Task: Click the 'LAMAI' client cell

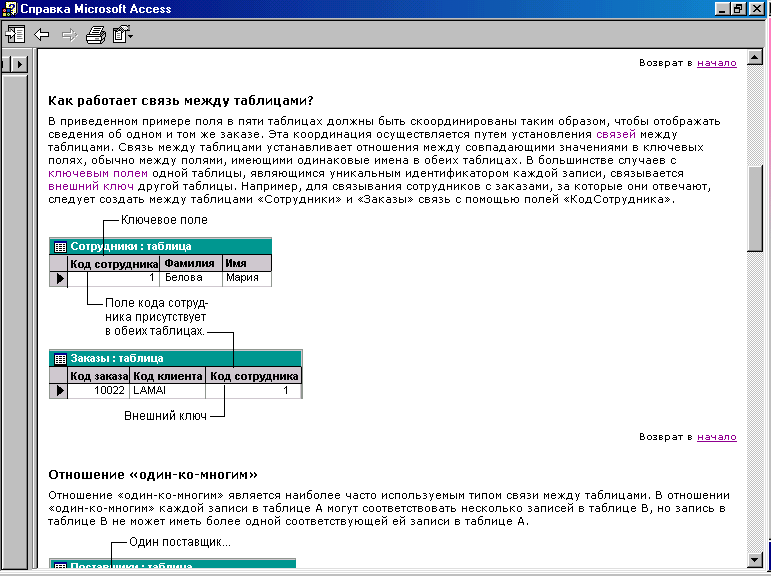Action: click(168, 391)
